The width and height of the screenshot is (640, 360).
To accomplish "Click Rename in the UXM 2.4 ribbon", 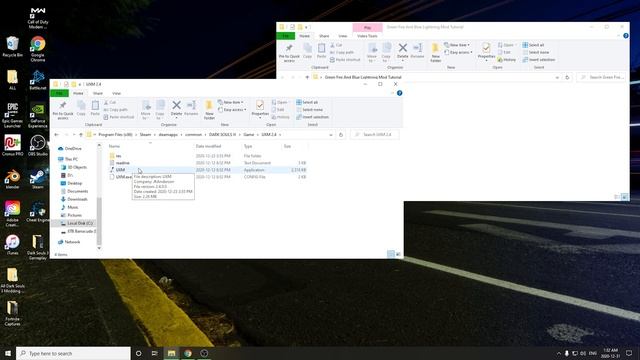I will point(191,108).
